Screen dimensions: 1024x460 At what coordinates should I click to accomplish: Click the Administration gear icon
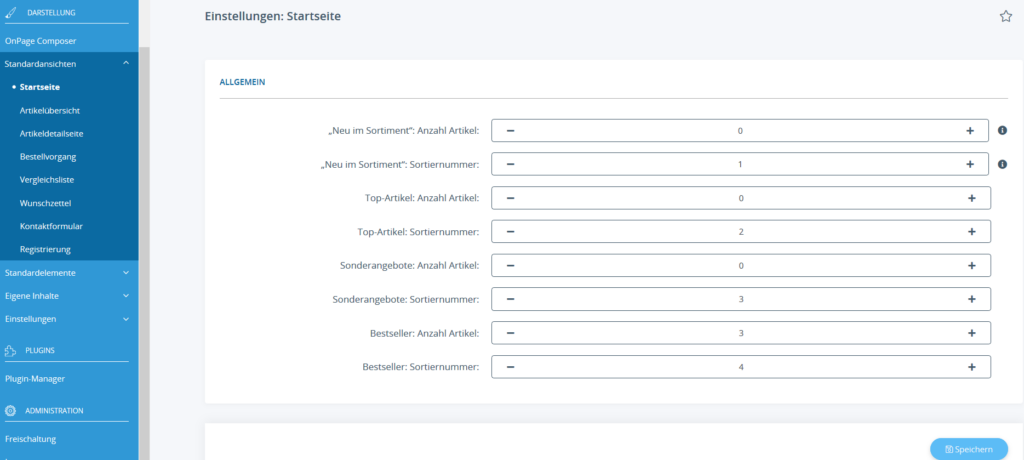pos(10,410)
